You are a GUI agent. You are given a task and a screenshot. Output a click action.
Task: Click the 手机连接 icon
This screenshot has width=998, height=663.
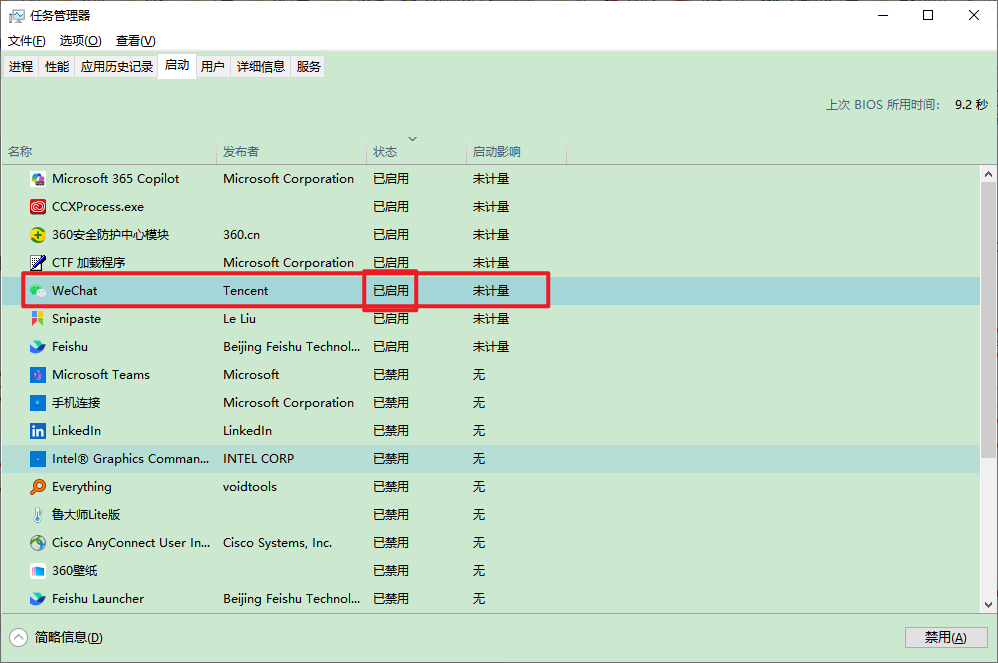(x=38, y=403)
